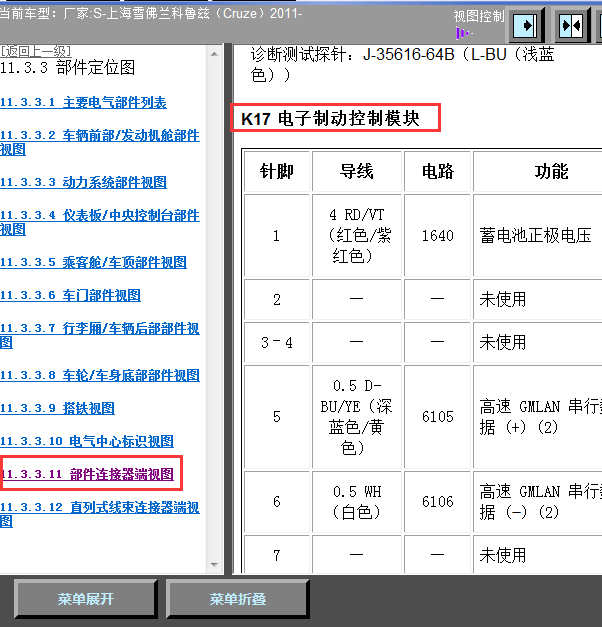Click the 0.5 D-BU/YE wire cell

pyautogui.click(x=356, y=417)
